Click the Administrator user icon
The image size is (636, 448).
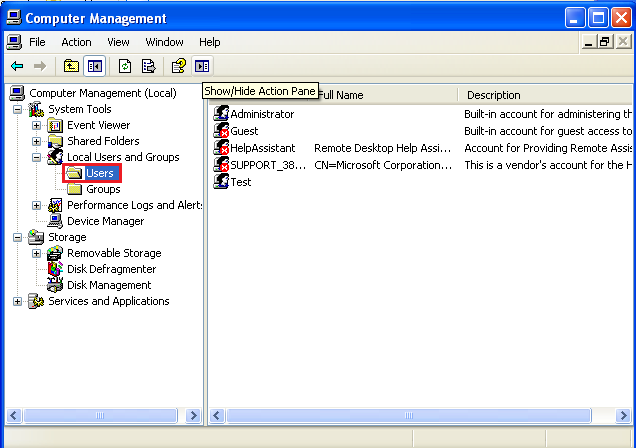pyautogui.click(x=221, y=114)
